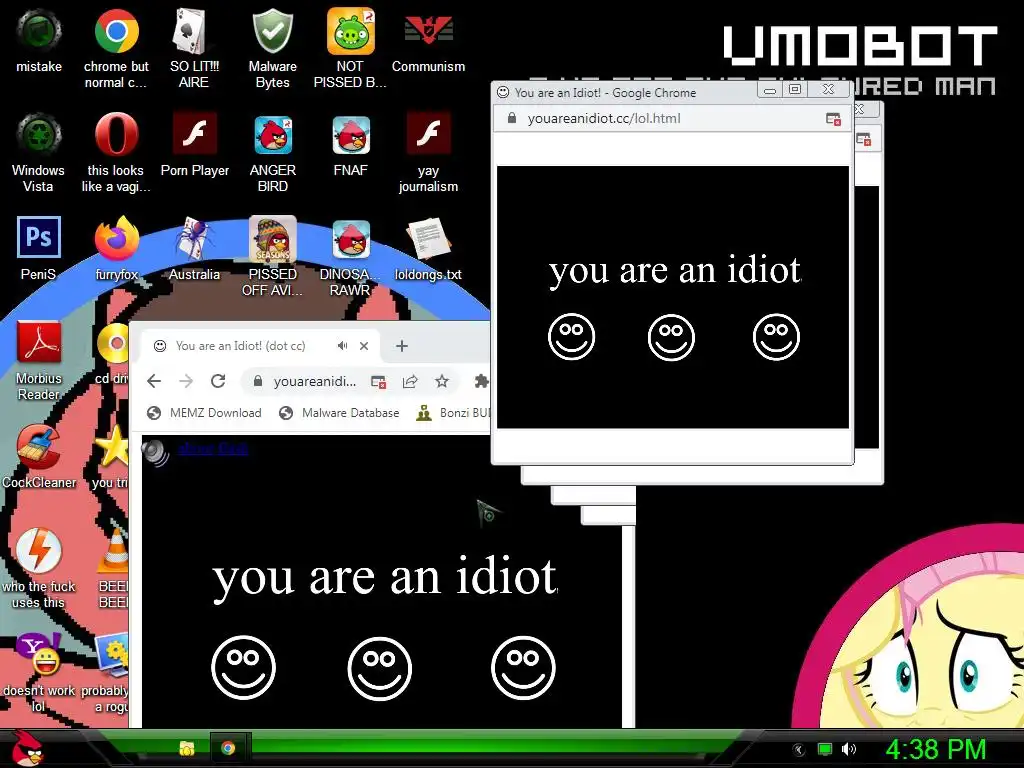Mute the tab via its speaker icon
Screen dimensions: 1024x768
(342, 346)
